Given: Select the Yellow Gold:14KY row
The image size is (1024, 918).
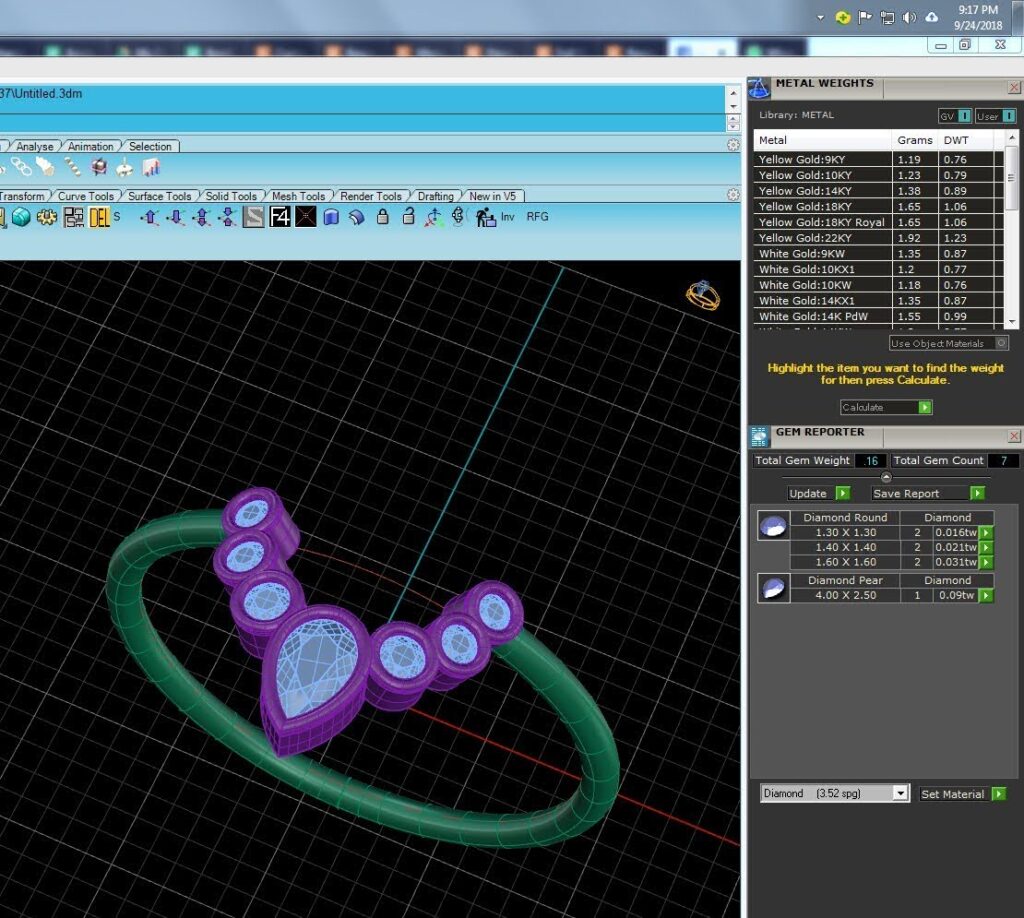Looking at the screenshot, I should coord(878,191).
